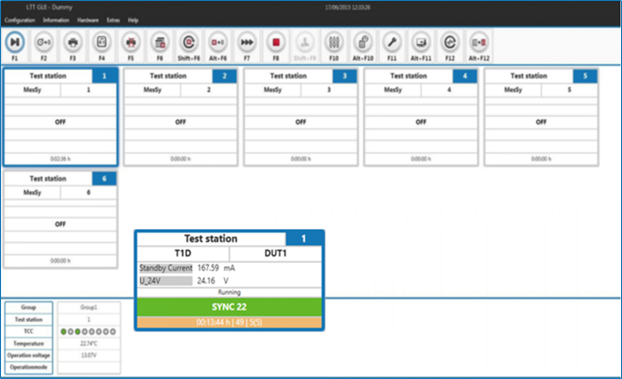The height and width of the screenshot is (379, 622).
Task: Open the Configuration menu
Action: click(20, 20)
